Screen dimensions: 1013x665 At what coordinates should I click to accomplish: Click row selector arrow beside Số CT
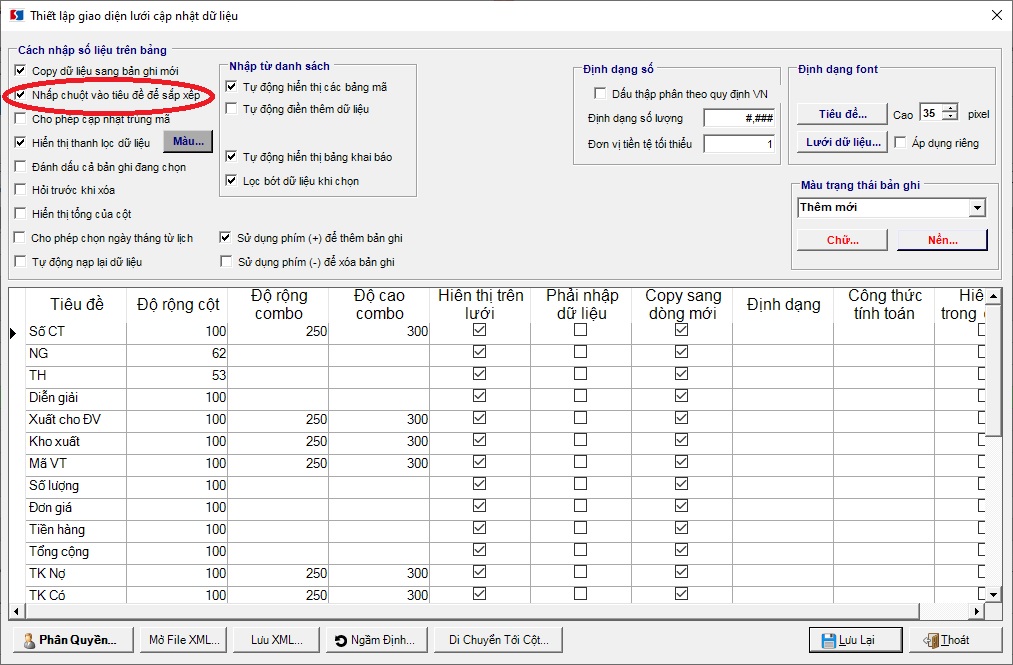tap(14, 333)
